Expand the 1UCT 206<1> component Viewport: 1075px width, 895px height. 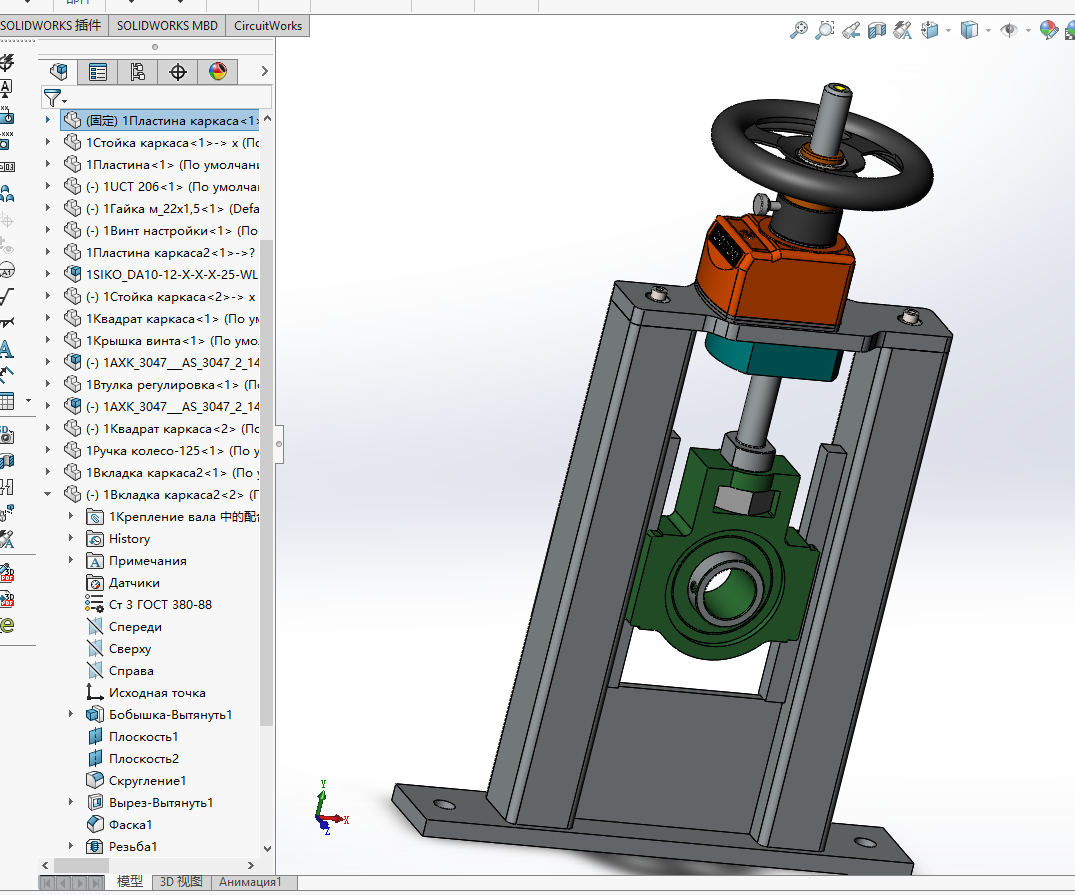[48, 186]
